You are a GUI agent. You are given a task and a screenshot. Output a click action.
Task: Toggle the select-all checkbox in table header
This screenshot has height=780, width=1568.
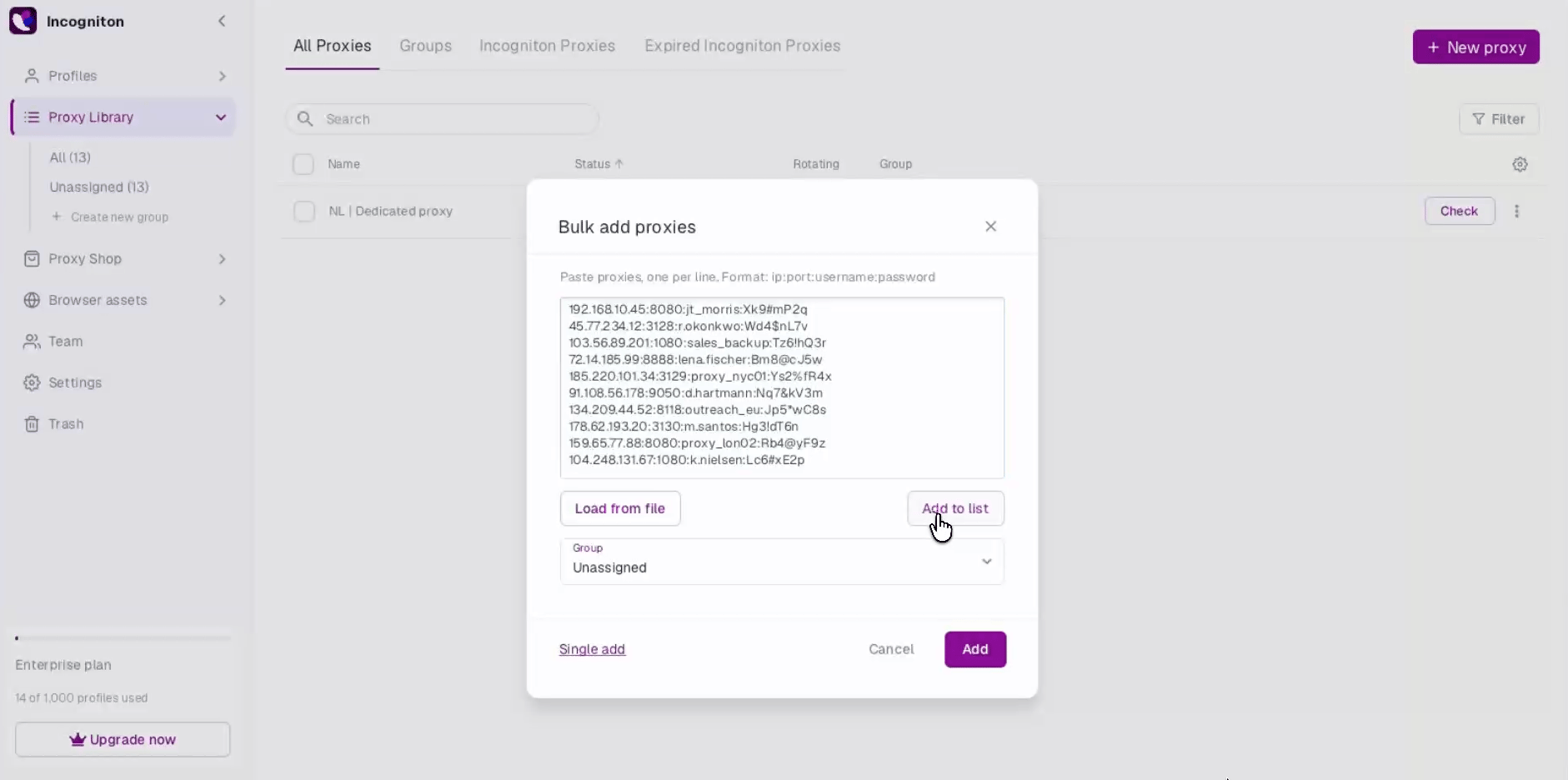(x=303, y=164)
